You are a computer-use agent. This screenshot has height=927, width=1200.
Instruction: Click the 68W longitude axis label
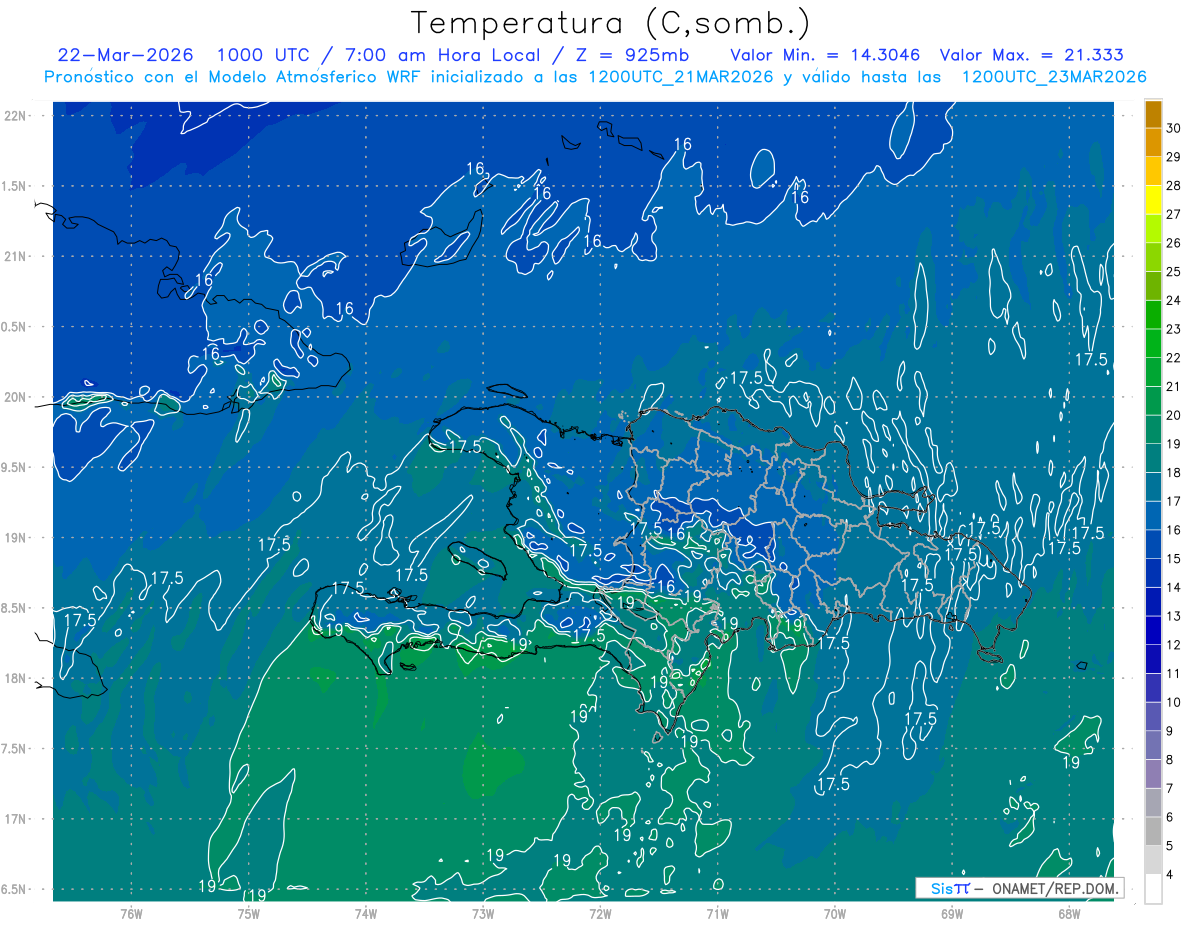[1069, 913]
